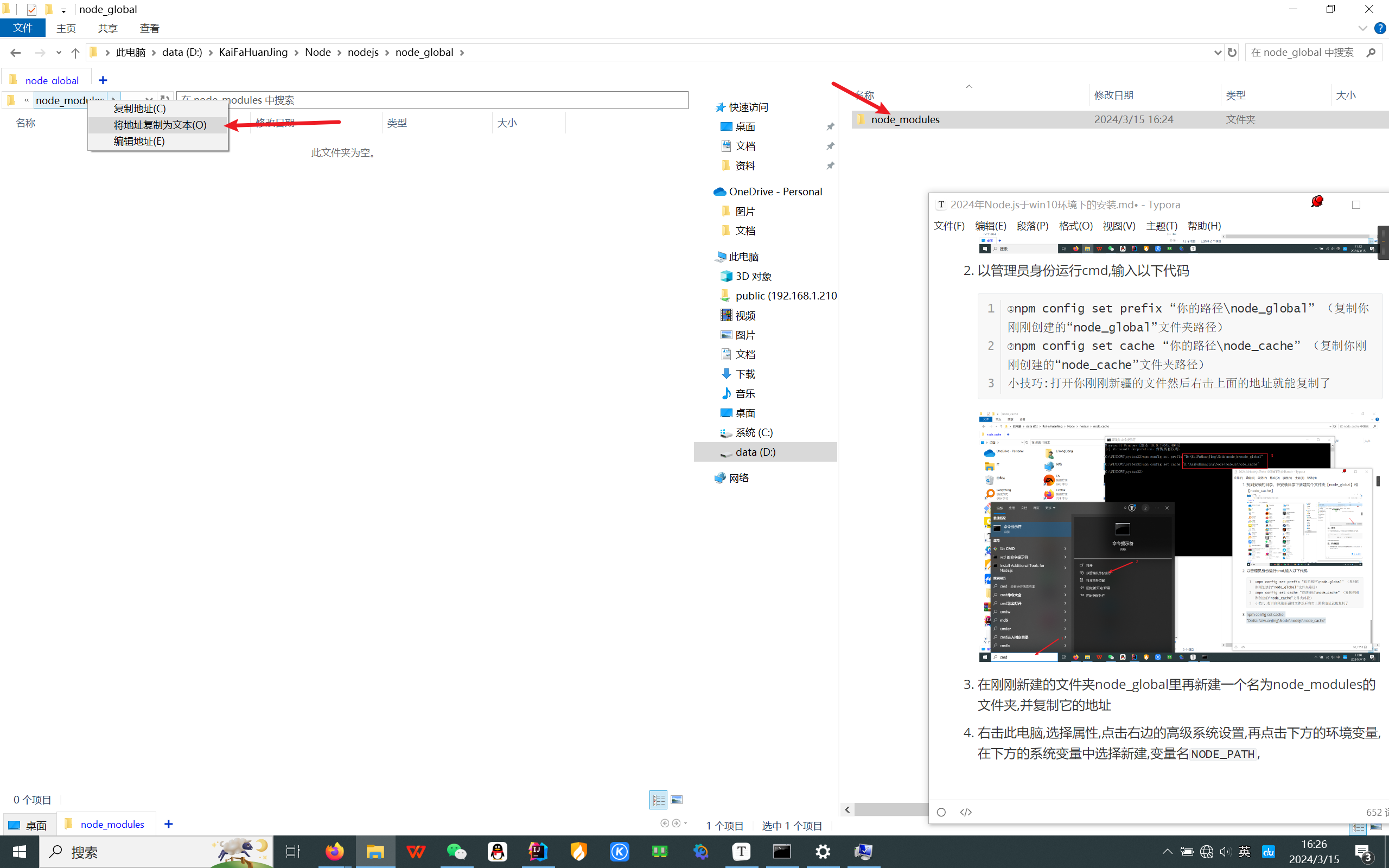Toggle Typora source code mode button

point(966,812)
